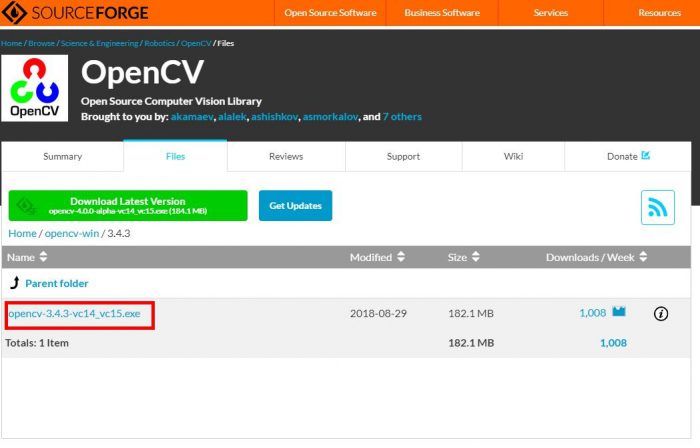Image resolution: width=700 pixels, height=448 pixels.
Task: Click the Get Updates button
Action: pyautogui.click(x=295, y=205)
